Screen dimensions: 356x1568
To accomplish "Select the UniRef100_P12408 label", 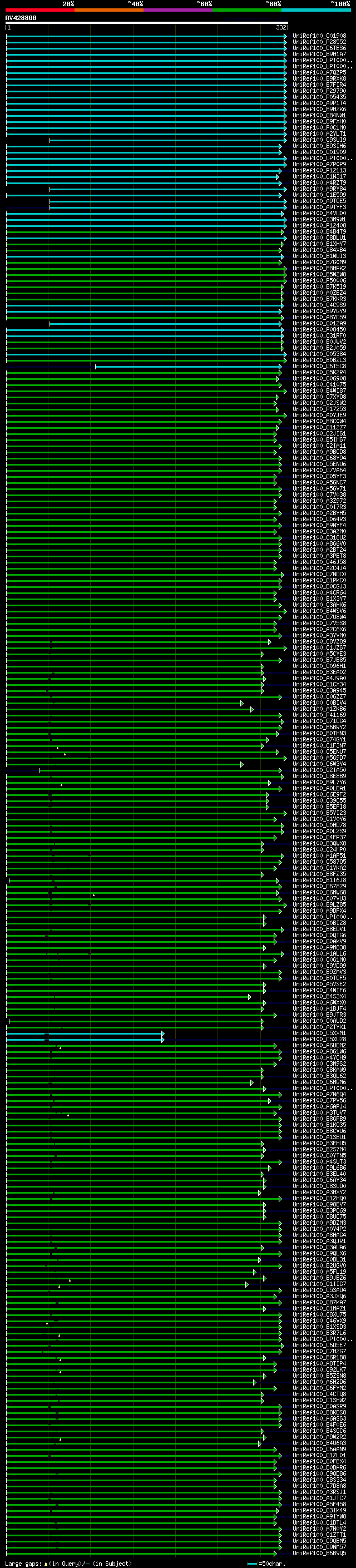I will click(319, 226).
